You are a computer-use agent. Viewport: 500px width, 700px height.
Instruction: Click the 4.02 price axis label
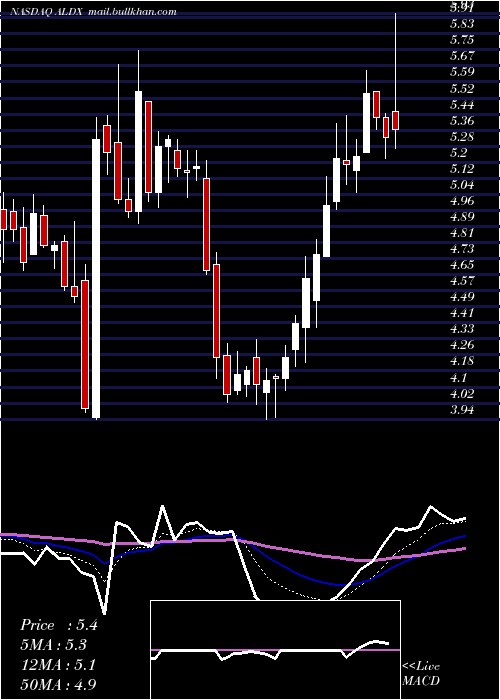pyautogui.click(x=462, y=395)
